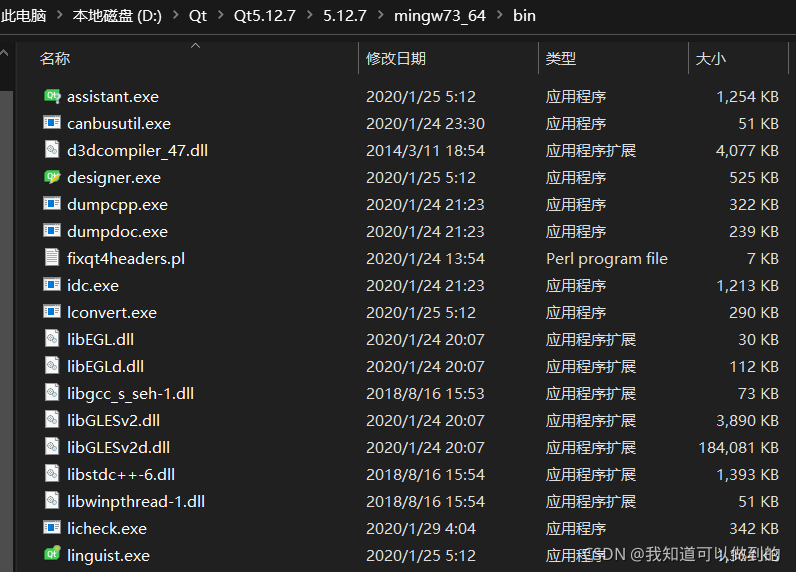
Task: Select the file name idc.exe
Action: (93, 285)
